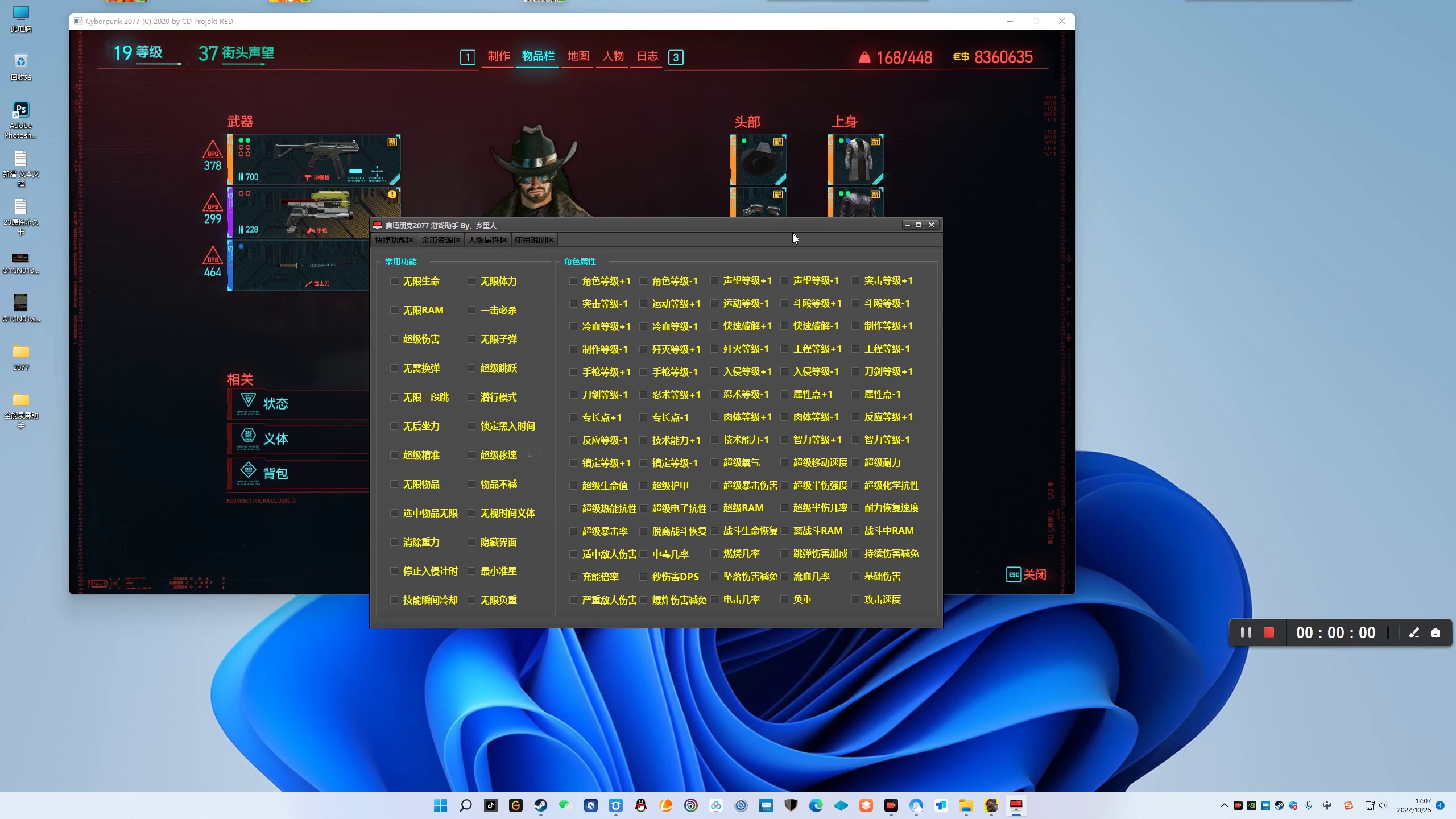Click the 超级移速 value field
The height and width of the screenshot is (819, 1456).
point(530,454)
